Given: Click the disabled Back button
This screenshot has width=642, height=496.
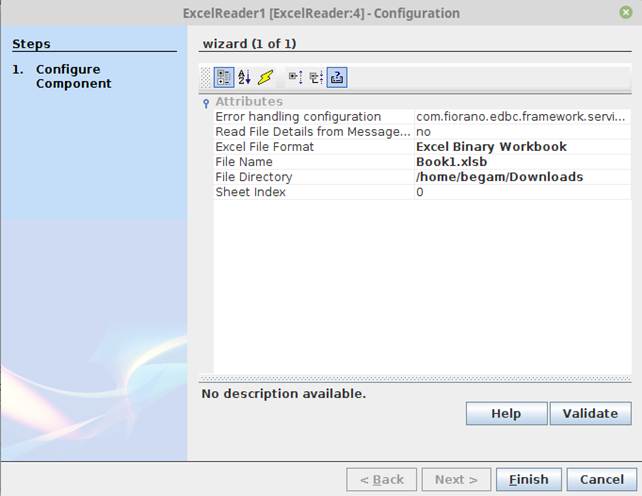Looking at the screenshot, I should pos(382,479).
